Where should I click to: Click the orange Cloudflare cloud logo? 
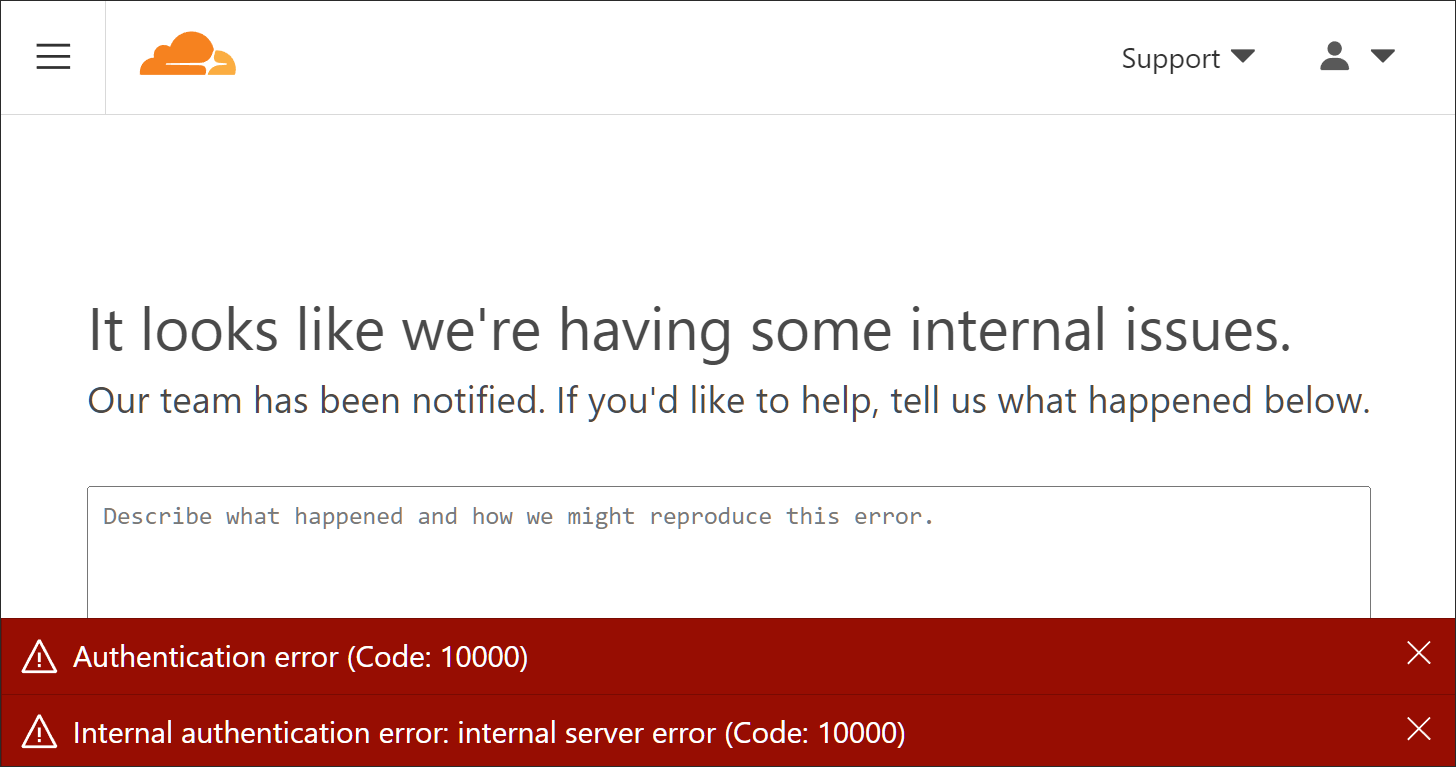point(188,55)
